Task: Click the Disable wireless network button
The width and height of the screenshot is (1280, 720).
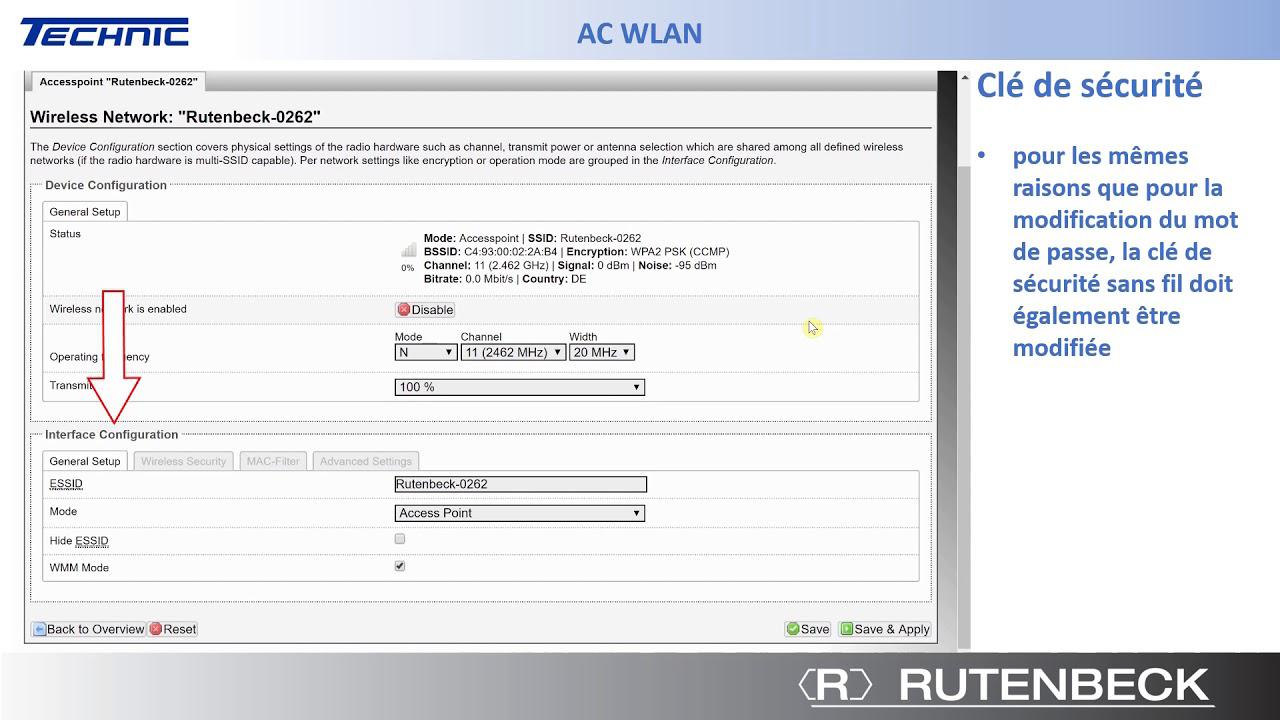Action: click(425, 310)
